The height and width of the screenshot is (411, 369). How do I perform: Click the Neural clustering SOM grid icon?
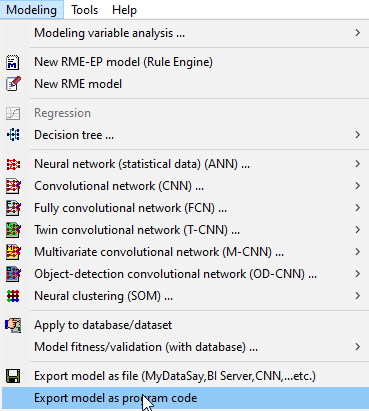[13, 296]
